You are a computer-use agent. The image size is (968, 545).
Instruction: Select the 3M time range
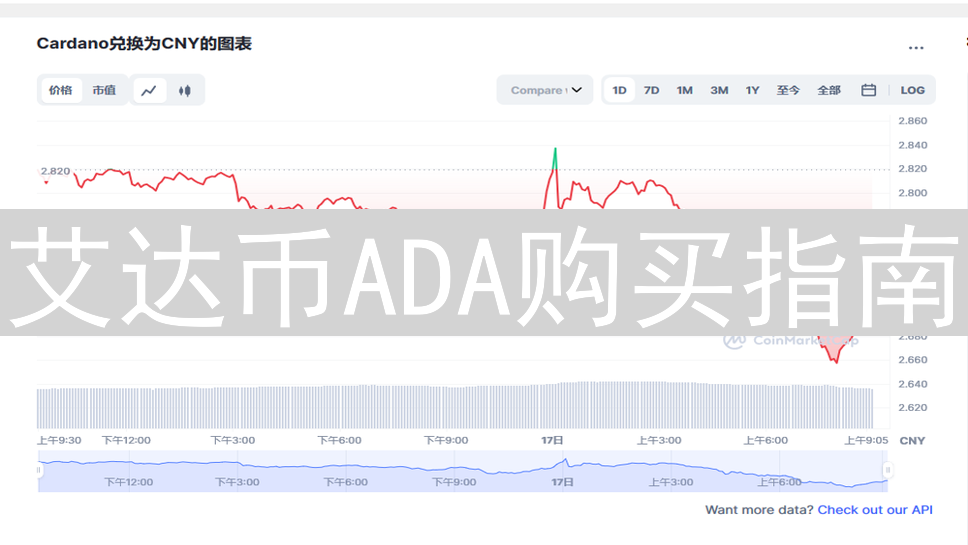[x=719, y=90]
